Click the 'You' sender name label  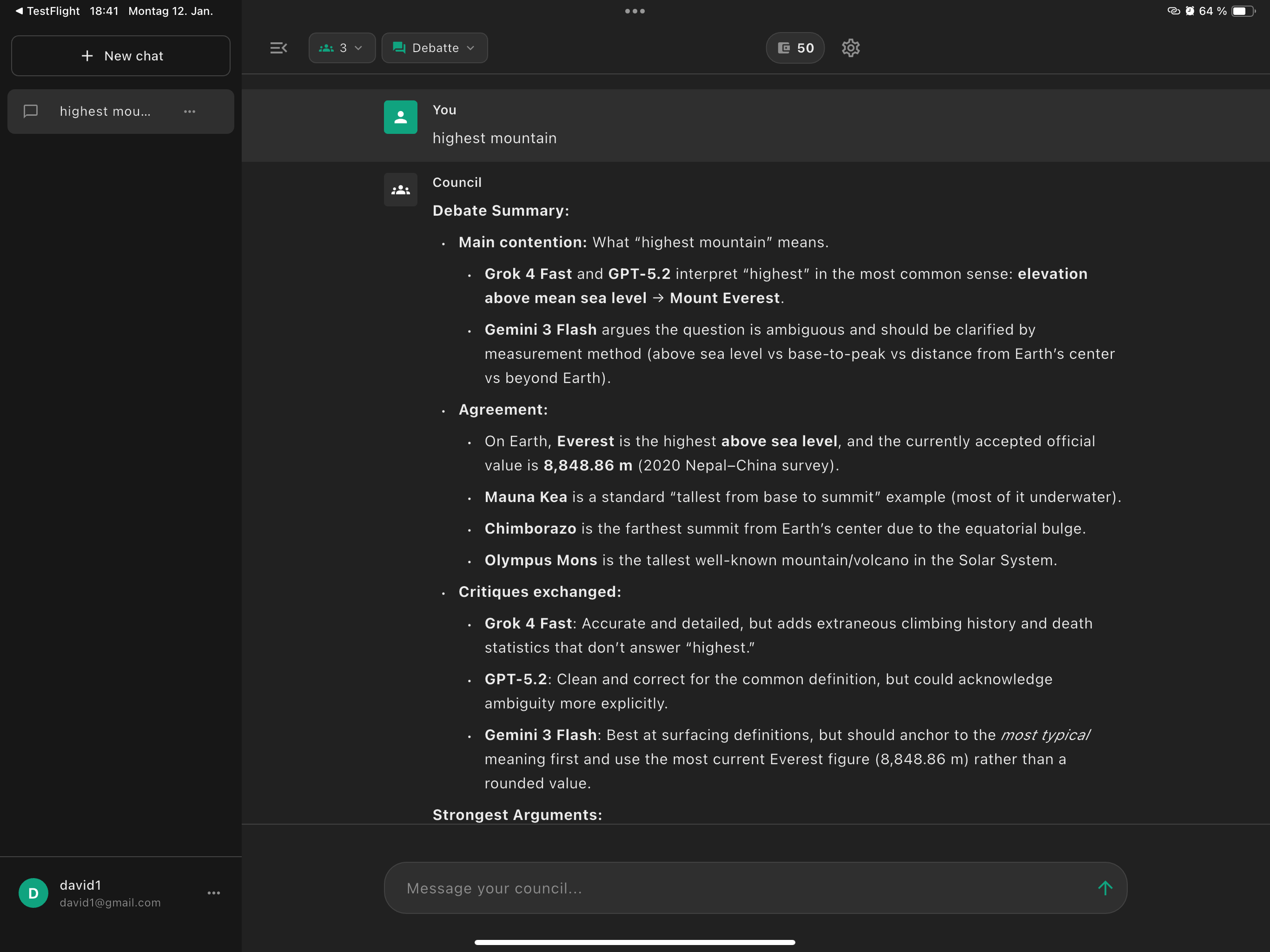point(444,110)
